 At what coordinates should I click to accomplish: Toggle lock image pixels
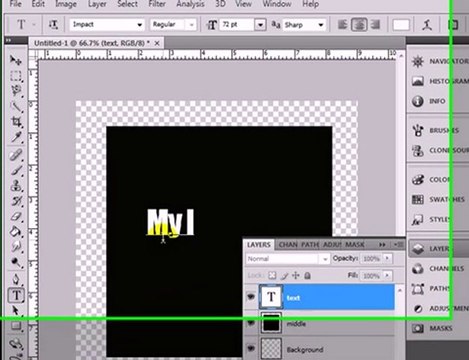[x=284, y=276]
